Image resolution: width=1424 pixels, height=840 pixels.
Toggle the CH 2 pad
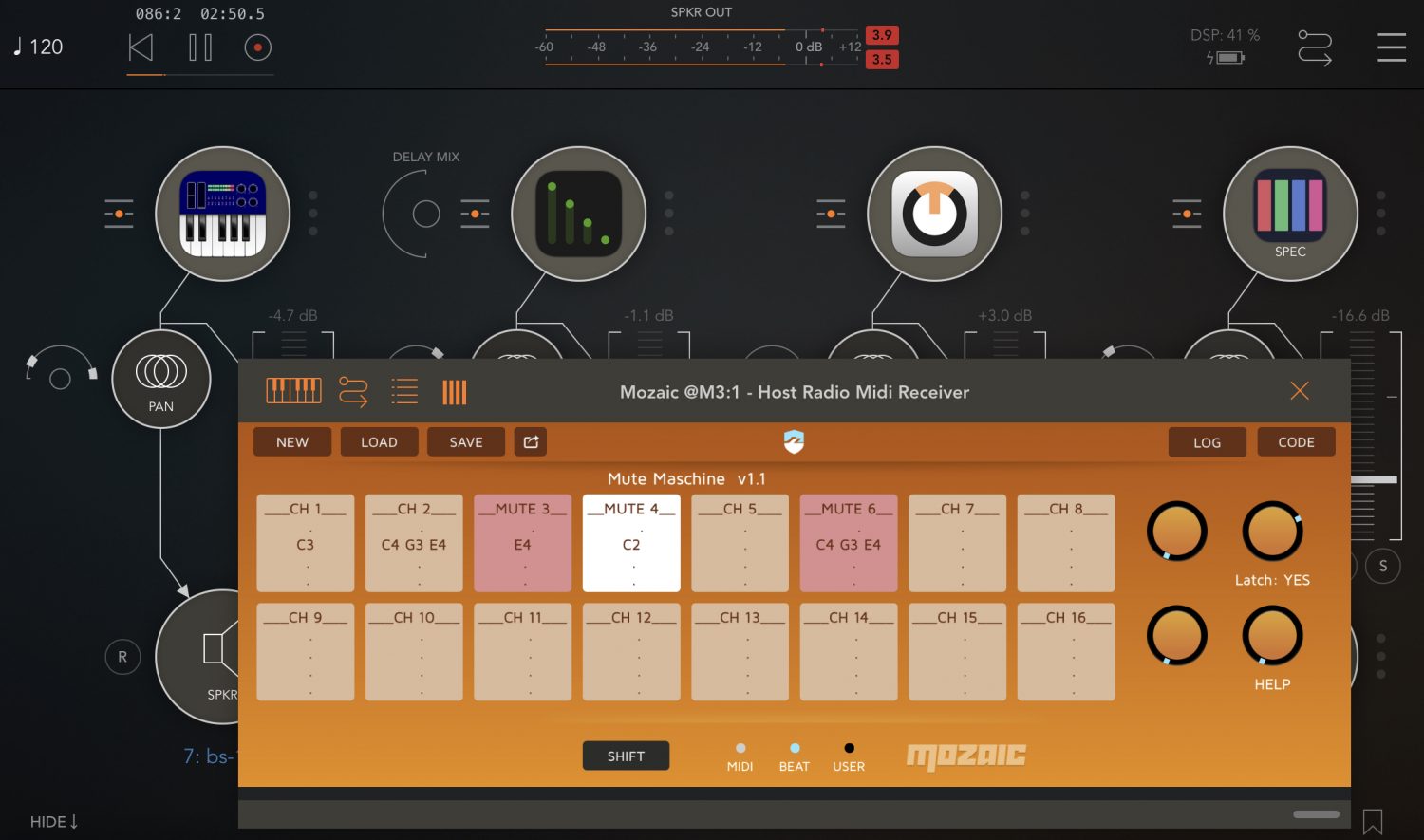tap(414, 543)
